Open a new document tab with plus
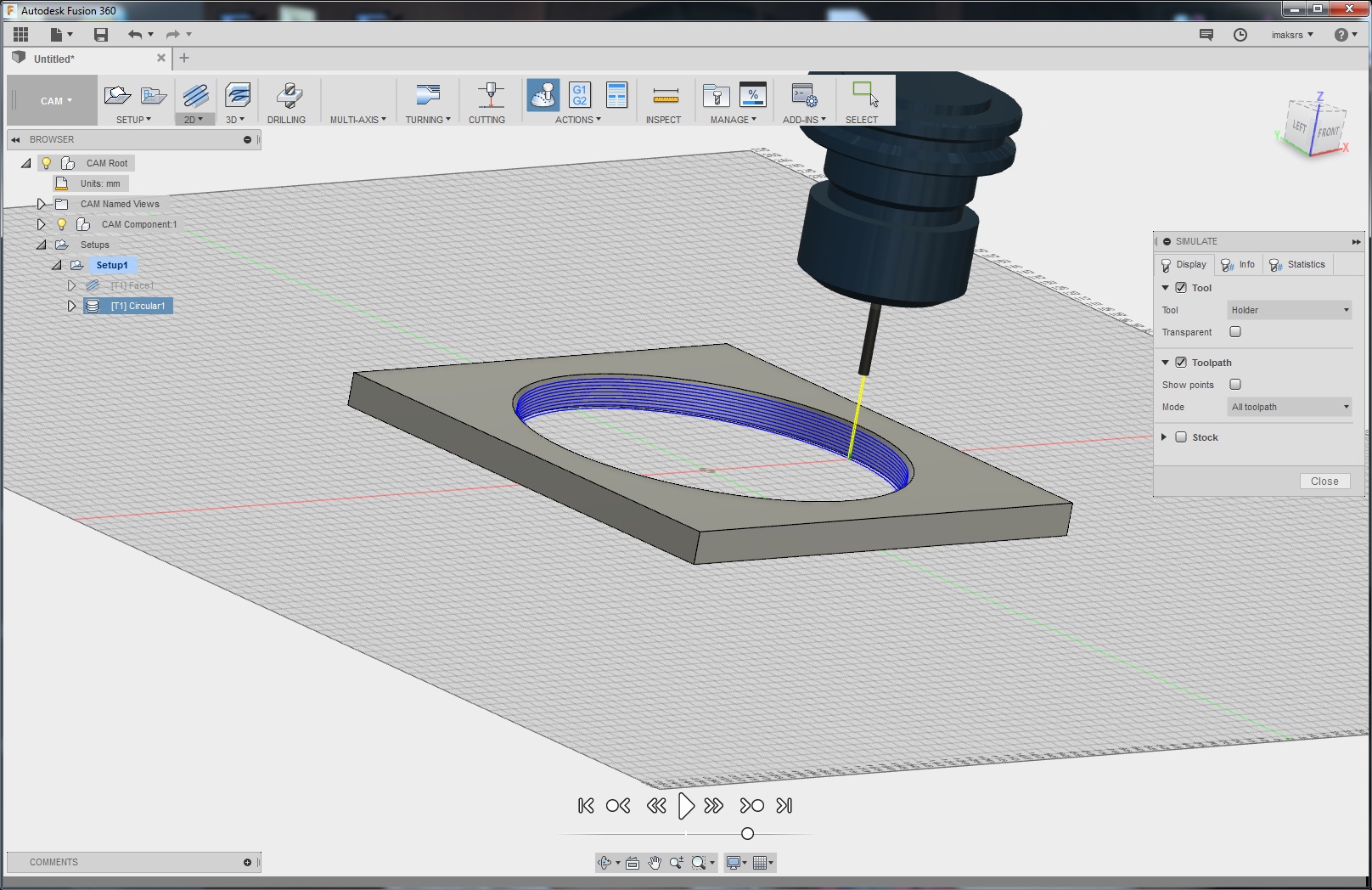The image size is (1372, 890). click(x=184, y=59)
